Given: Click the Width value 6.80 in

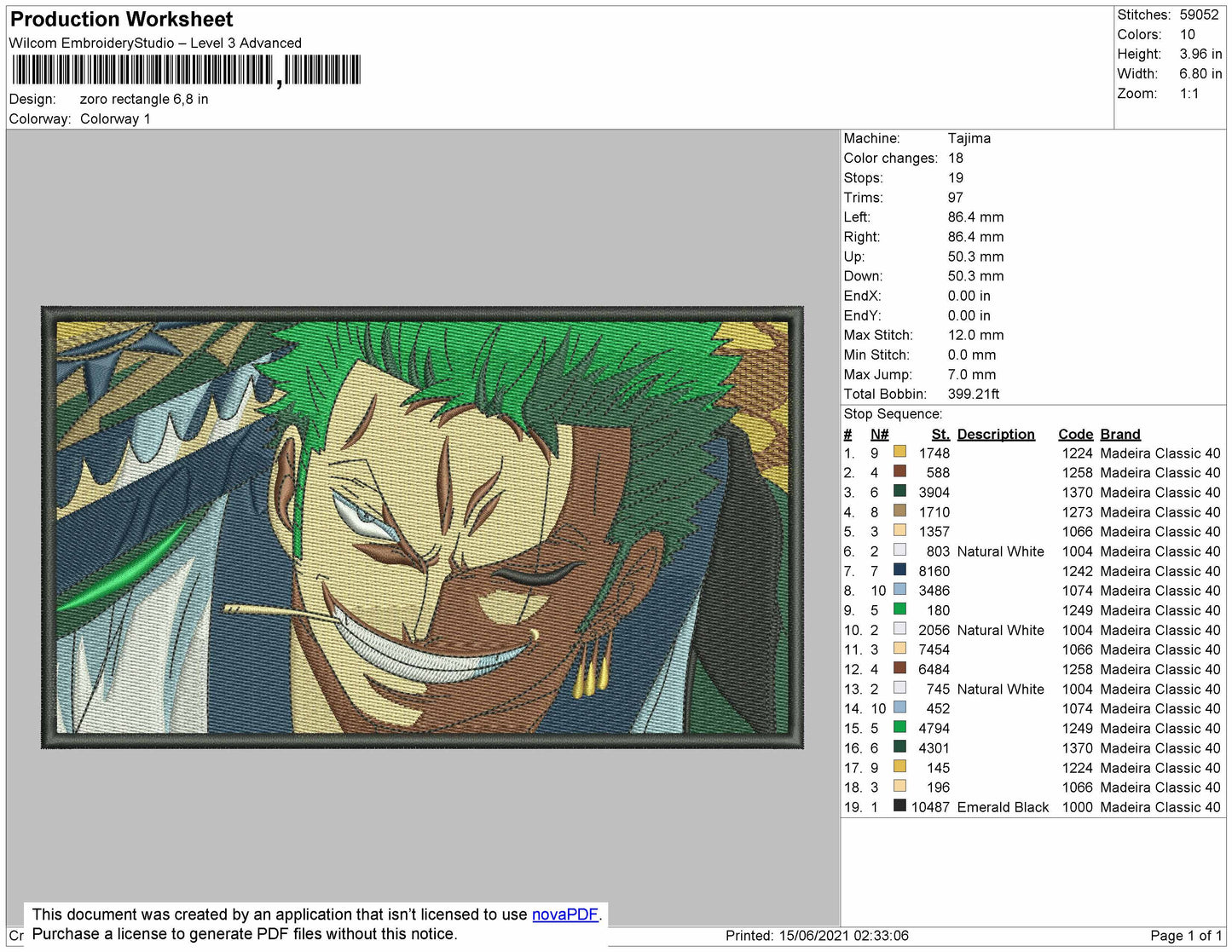Looking at the screenshot, I should (1200, 73).
